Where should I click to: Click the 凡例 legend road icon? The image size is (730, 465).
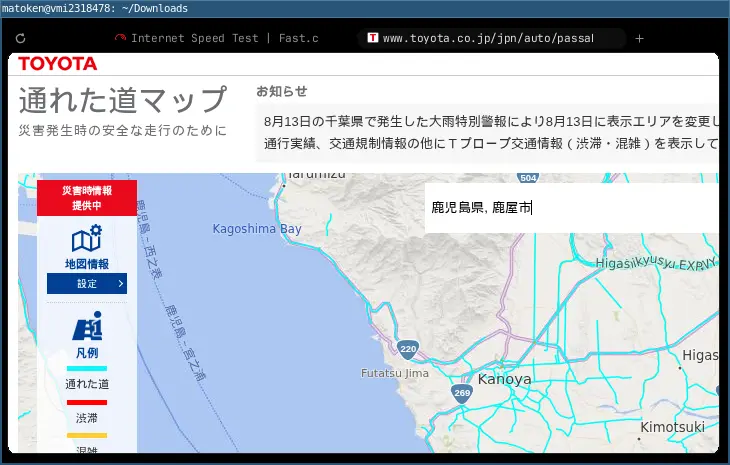pos(88,326)
